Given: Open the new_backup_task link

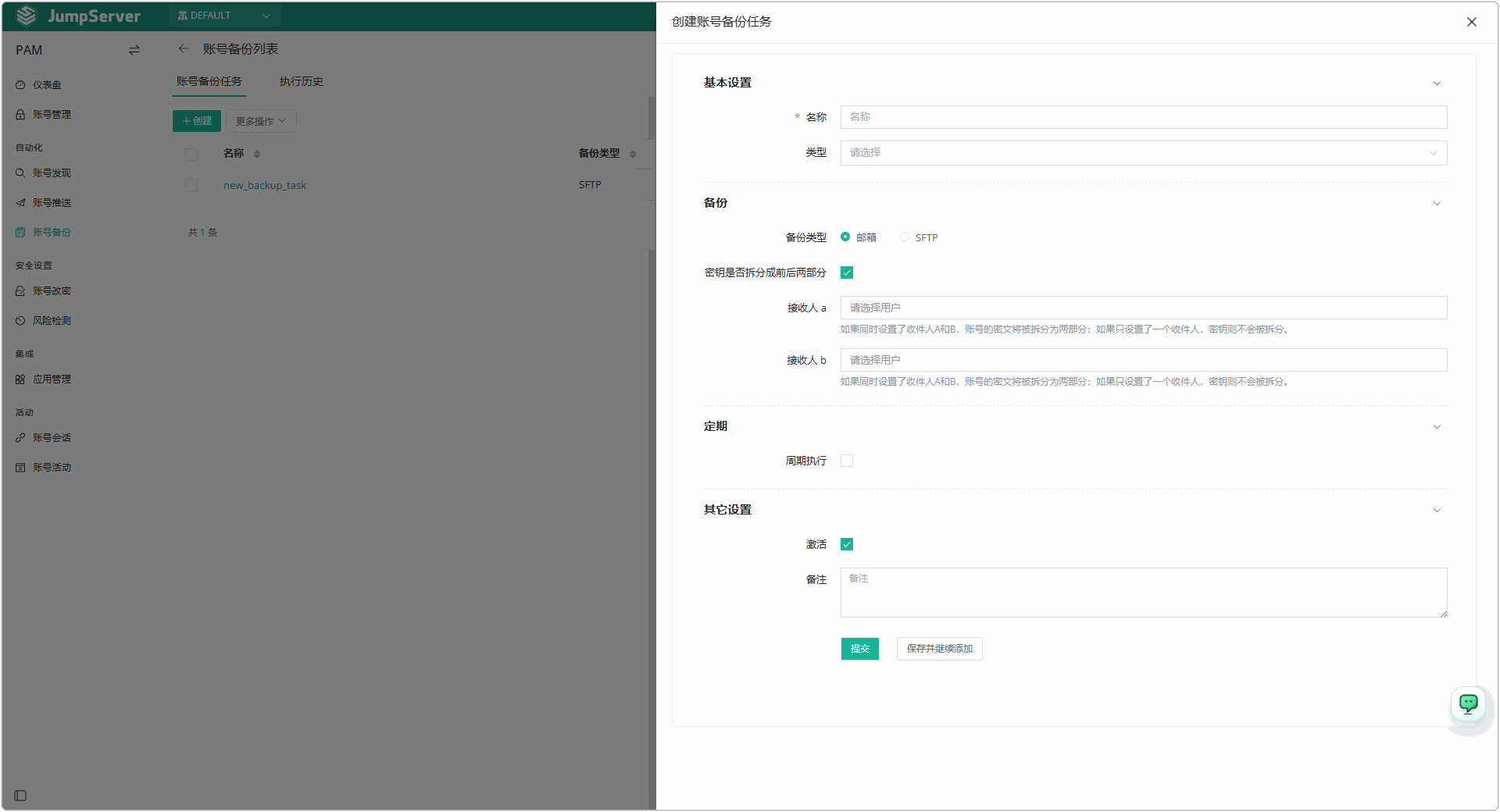Looking at the screenshot, I should [x=265, y=185].
